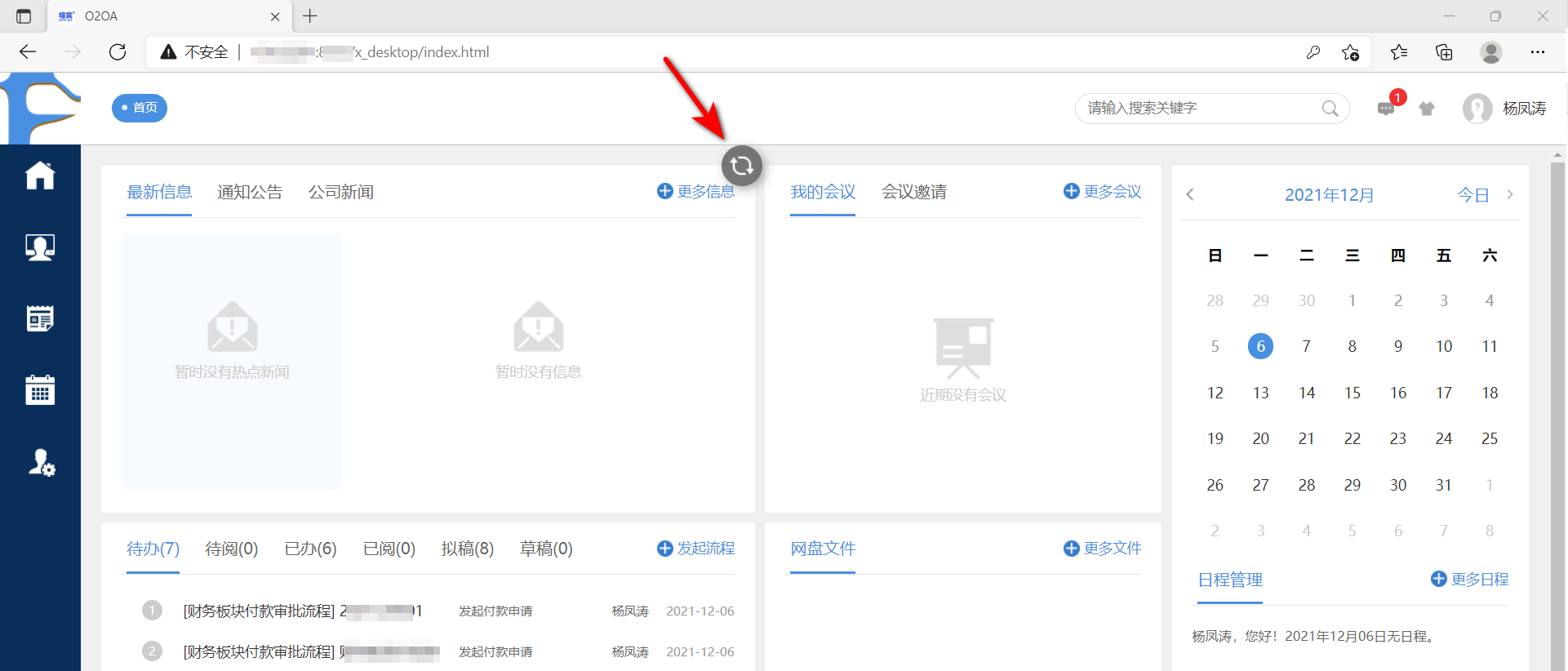Open the calendar grid icon in sidebar
This screenshot has width=1568, height=671.
40,390
